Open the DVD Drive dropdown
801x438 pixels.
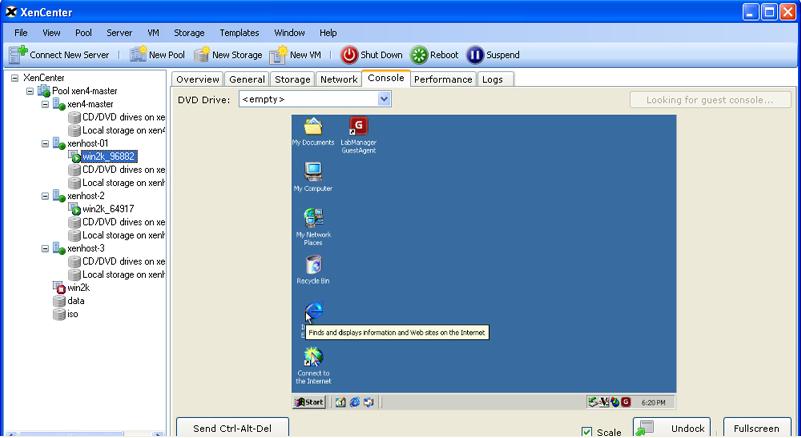point(384,99)
